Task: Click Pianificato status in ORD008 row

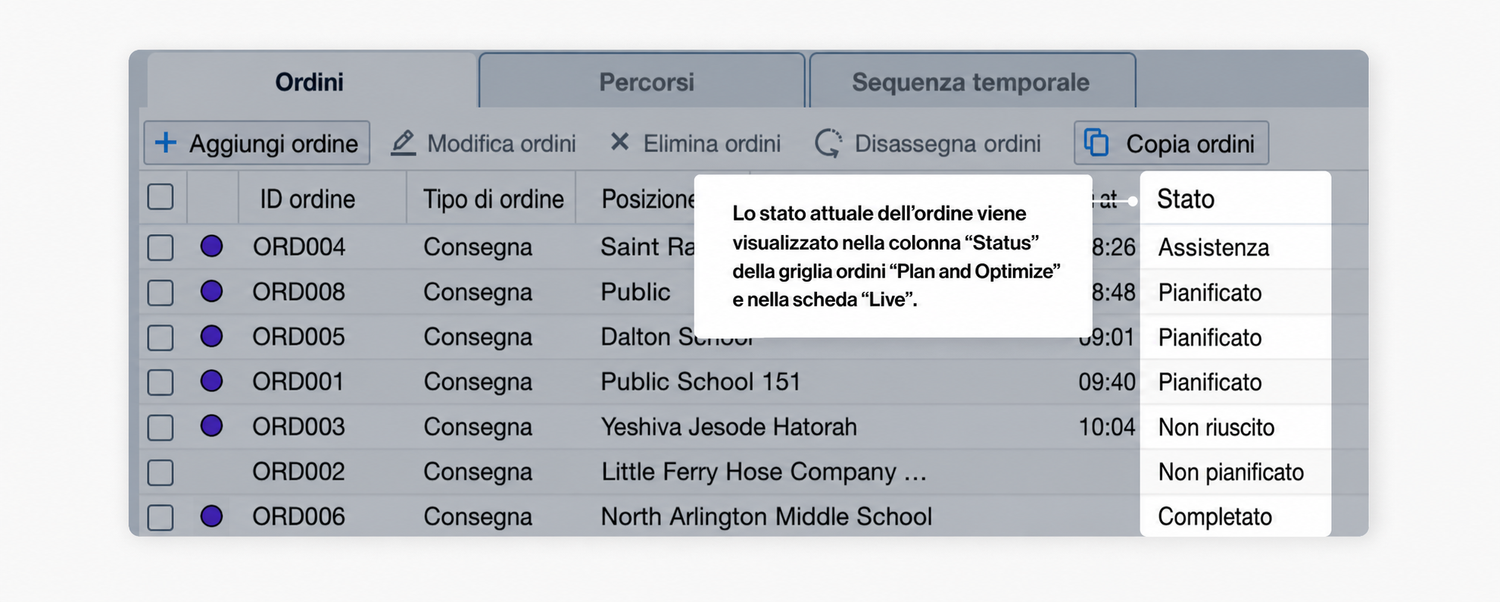Action: click(x=1210, y=292)
